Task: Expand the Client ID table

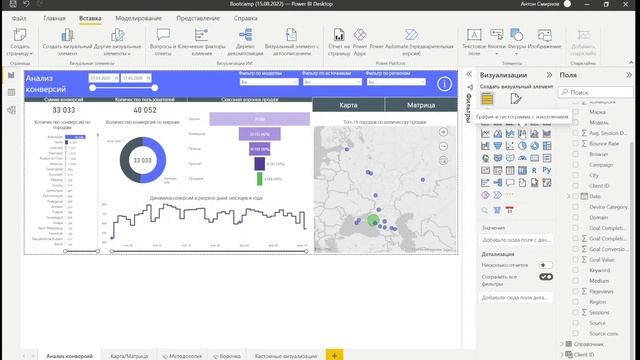Action: pyautogui.click(x=562, y=355)
